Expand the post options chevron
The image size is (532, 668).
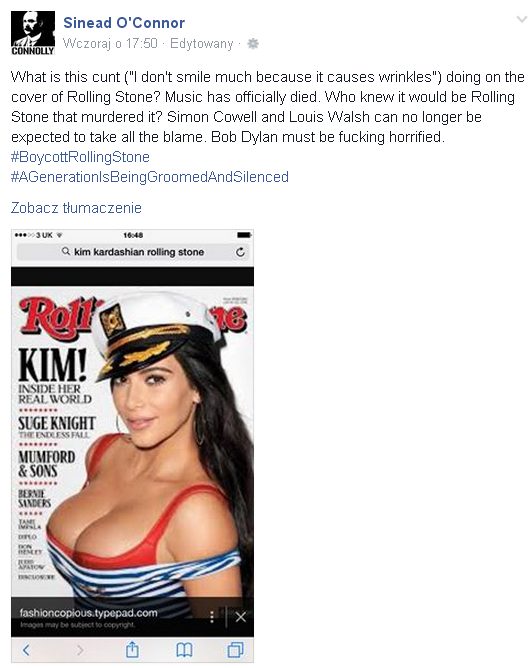click(x=521, y=19)
